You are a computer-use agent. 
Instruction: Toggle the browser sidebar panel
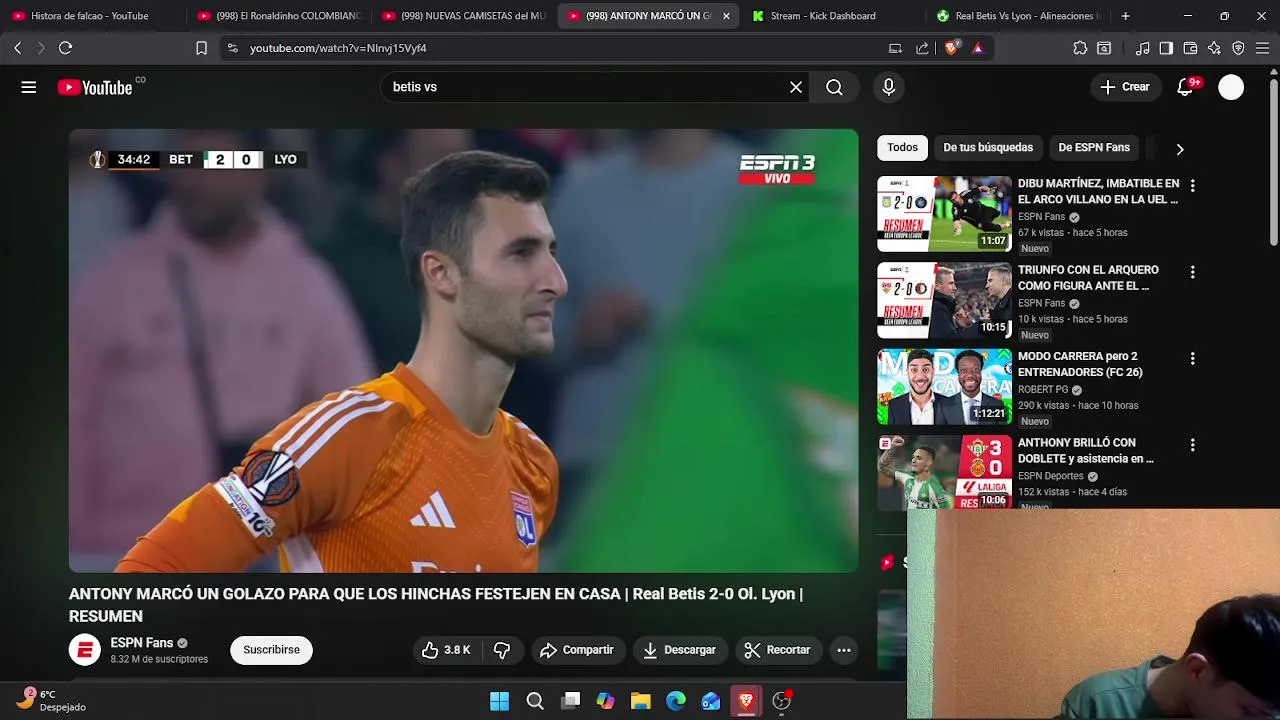[1166, 48]
